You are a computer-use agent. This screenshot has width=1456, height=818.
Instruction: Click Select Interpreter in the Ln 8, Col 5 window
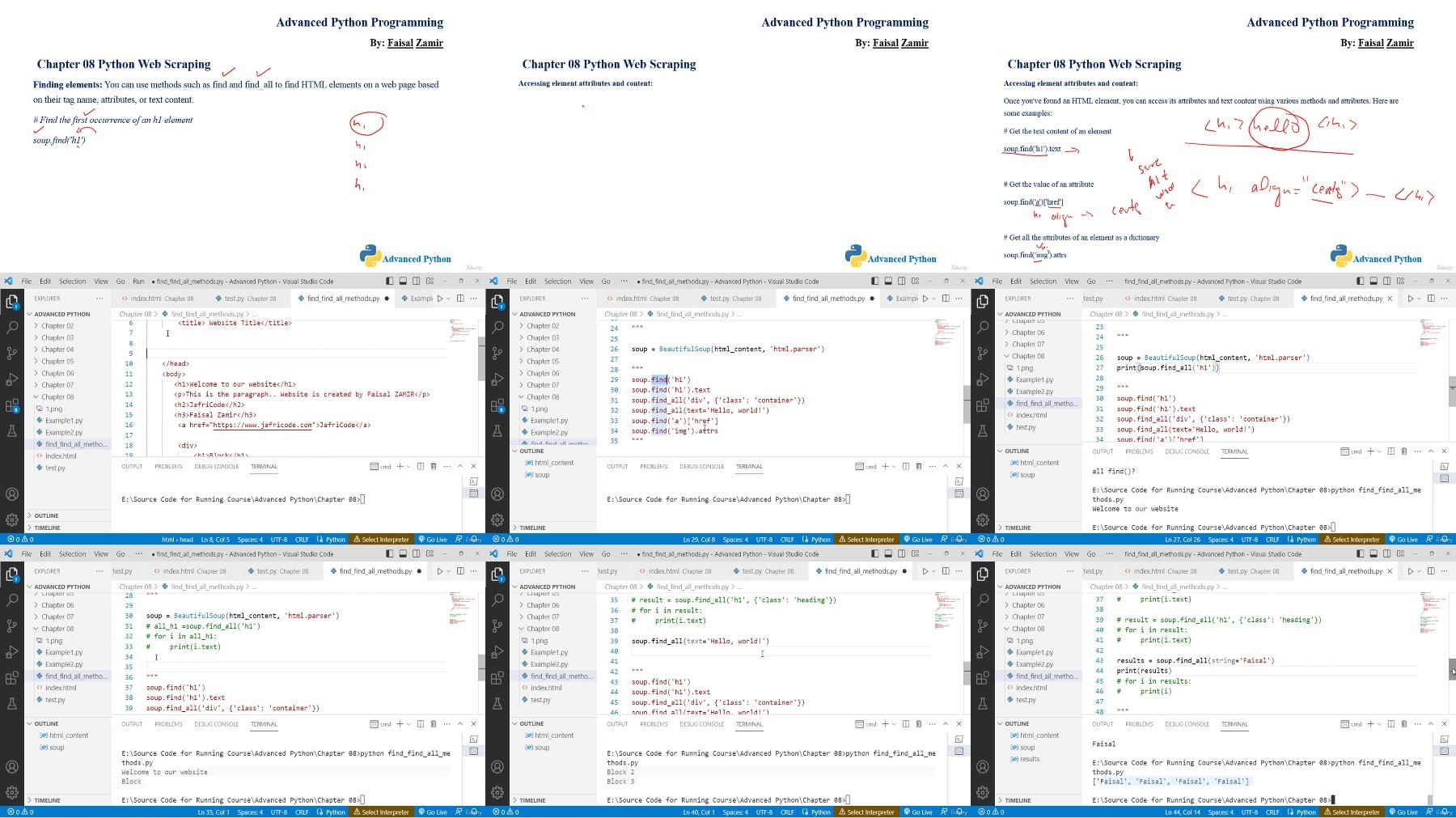point(381,540)
